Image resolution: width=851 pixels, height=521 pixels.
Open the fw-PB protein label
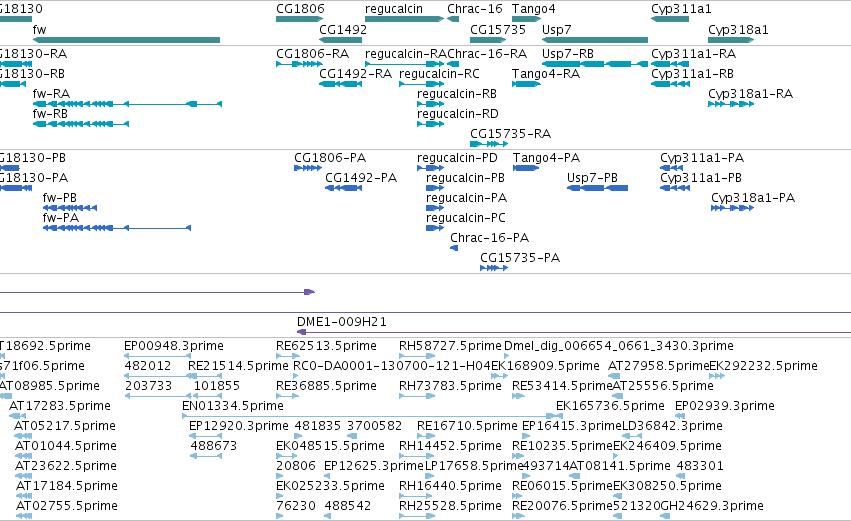[60, 198]
